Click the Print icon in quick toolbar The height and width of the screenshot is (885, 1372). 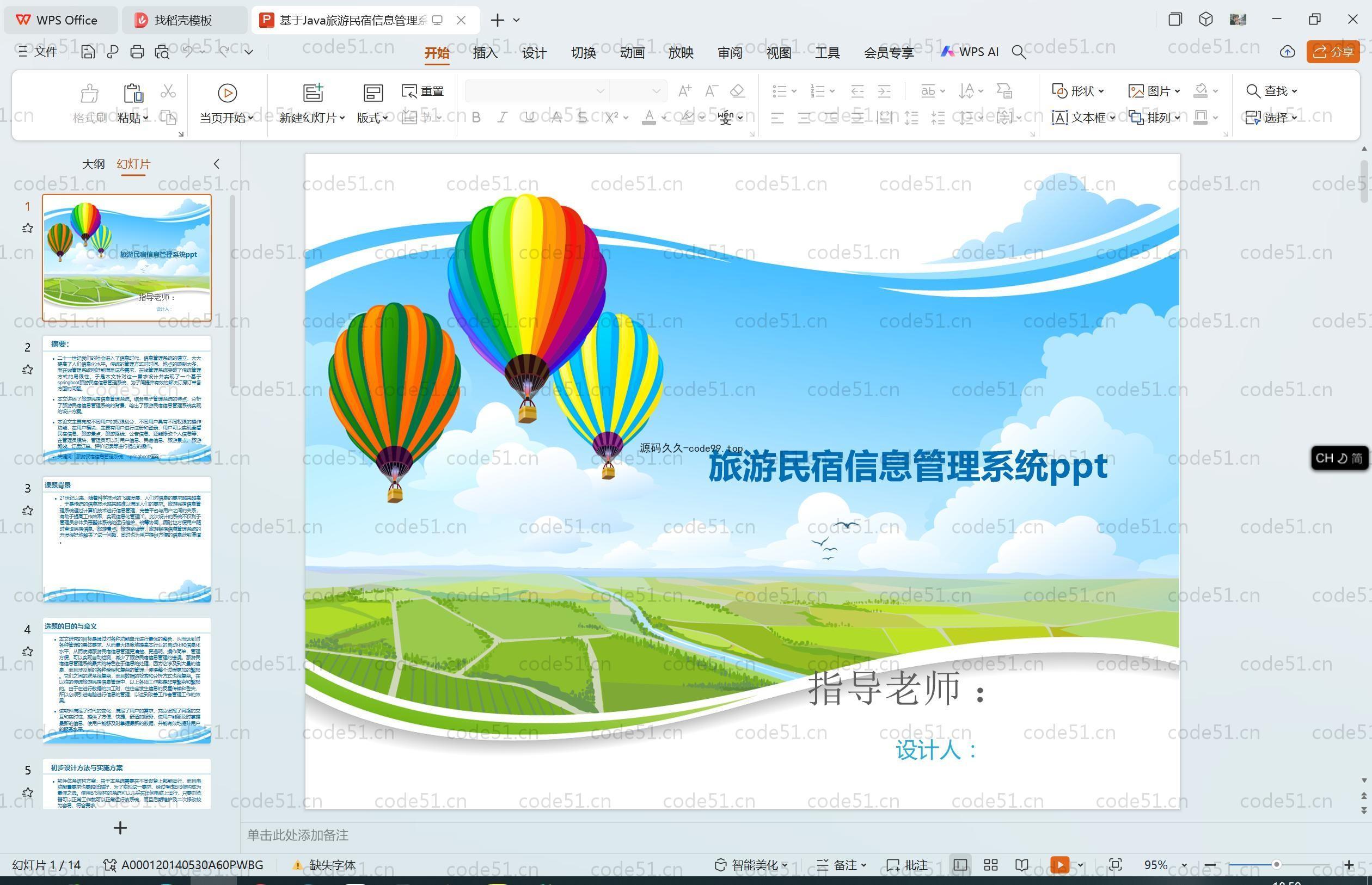[x=137, y=52]
